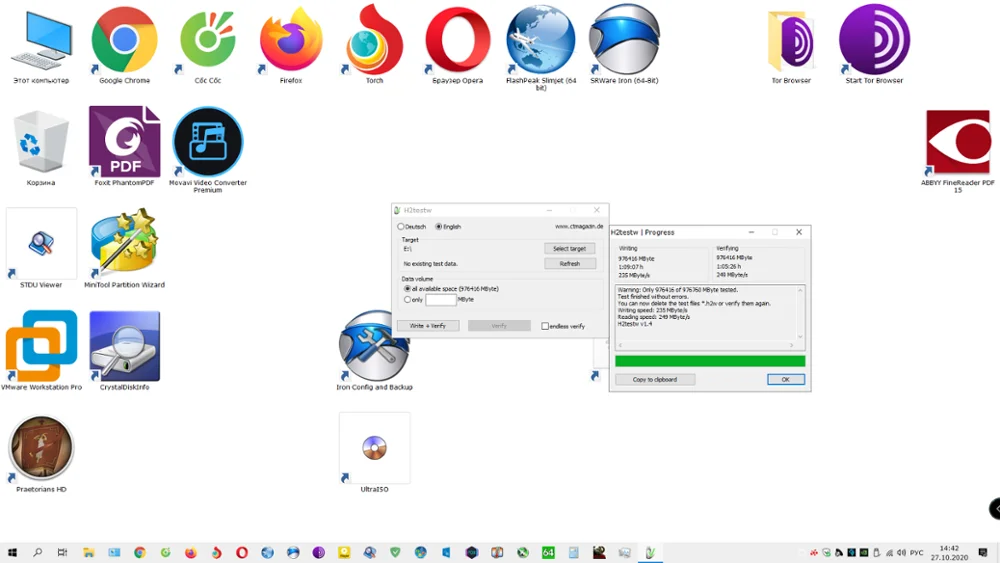Open the notification center in the taskbar

[x=983, y=552]
